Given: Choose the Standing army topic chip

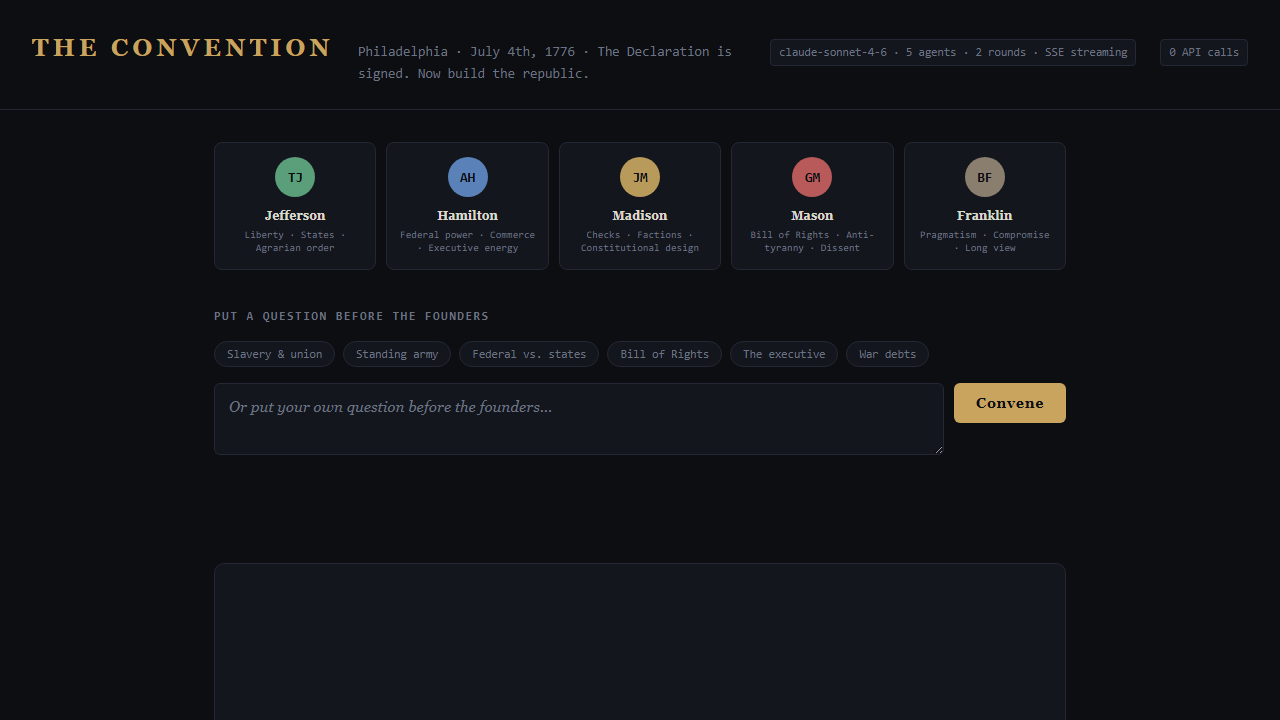Looking at the screenshot, I should click(x=397, y=354).
